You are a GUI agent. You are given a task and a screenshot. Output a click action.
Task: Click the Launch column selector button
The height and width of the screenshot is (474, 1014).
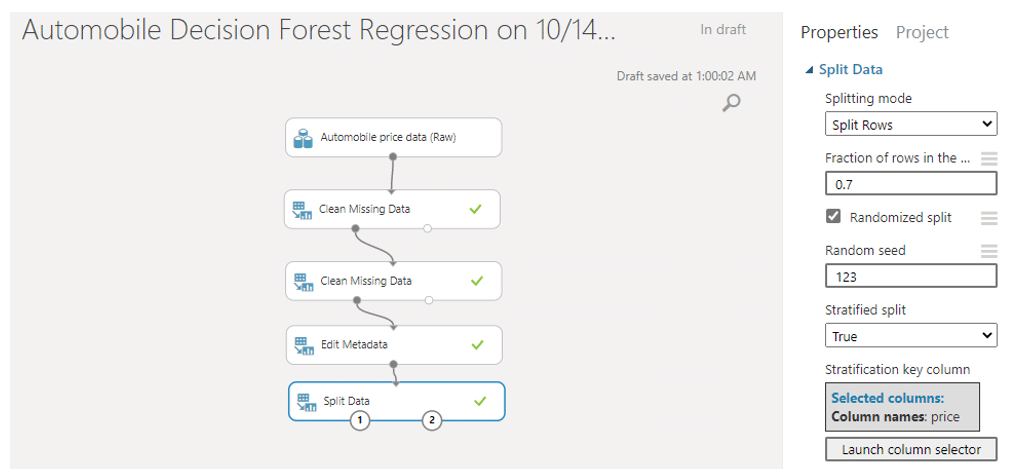coord(911,449)
